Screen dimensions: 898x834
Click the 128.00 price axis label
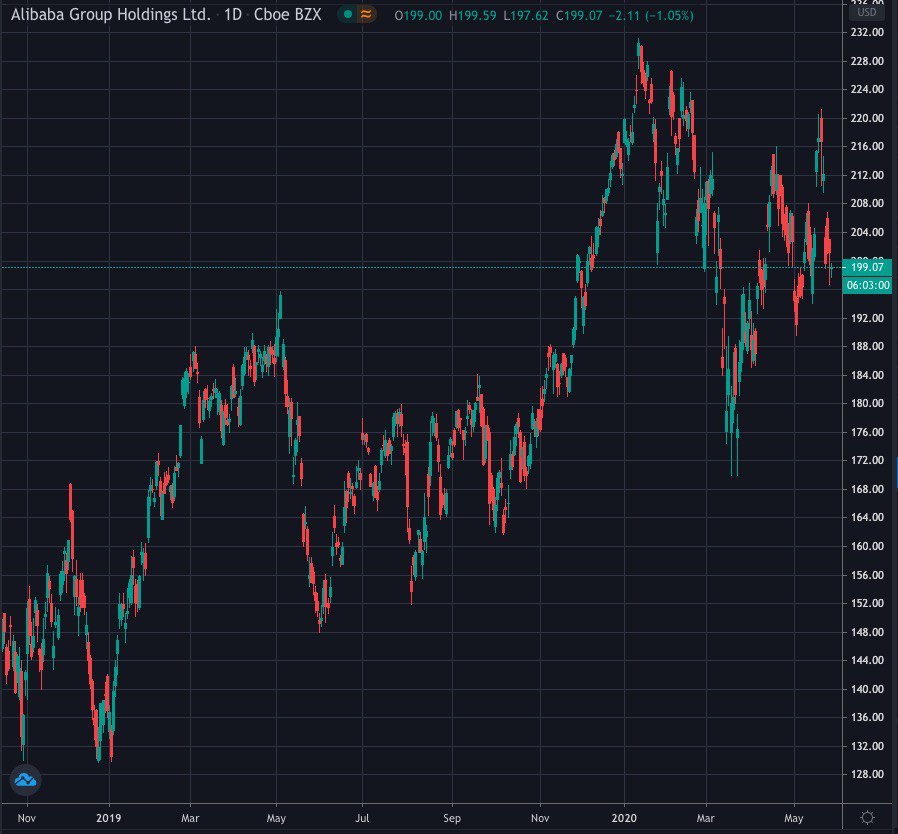867,774
